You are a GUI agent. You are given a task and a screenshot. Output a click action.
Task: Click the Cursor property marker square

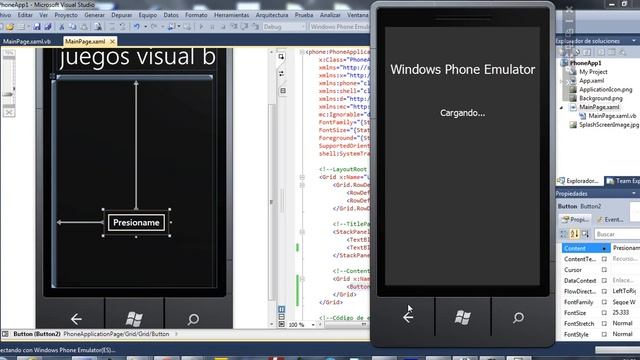click(604, 270)
